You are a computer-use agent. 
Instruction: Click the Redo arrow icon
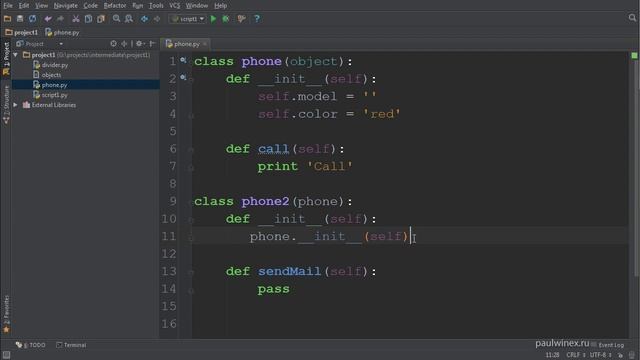point(60,19)
